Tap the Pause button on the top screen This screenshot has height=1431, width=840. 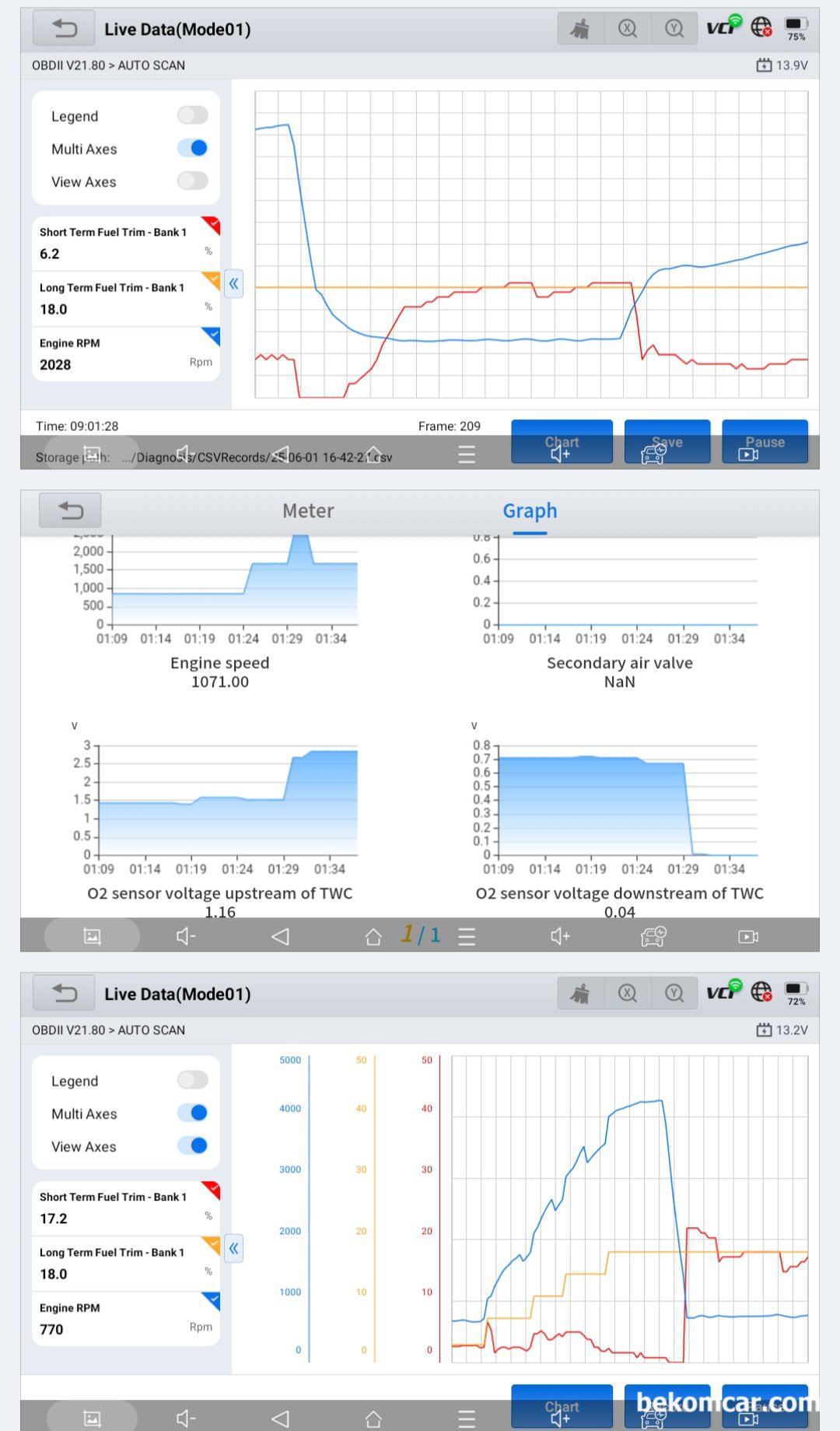(765, 442)
